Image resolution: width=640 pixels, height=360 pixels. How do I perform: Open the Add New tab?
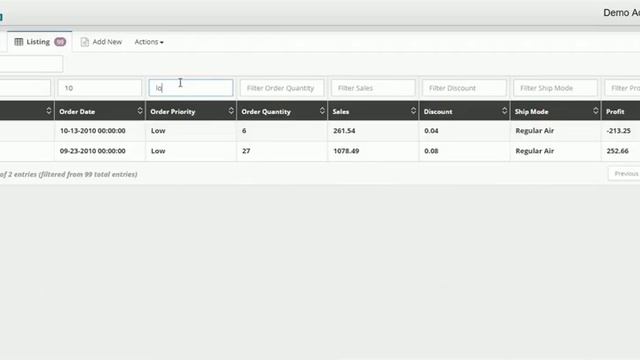point(101,42)
